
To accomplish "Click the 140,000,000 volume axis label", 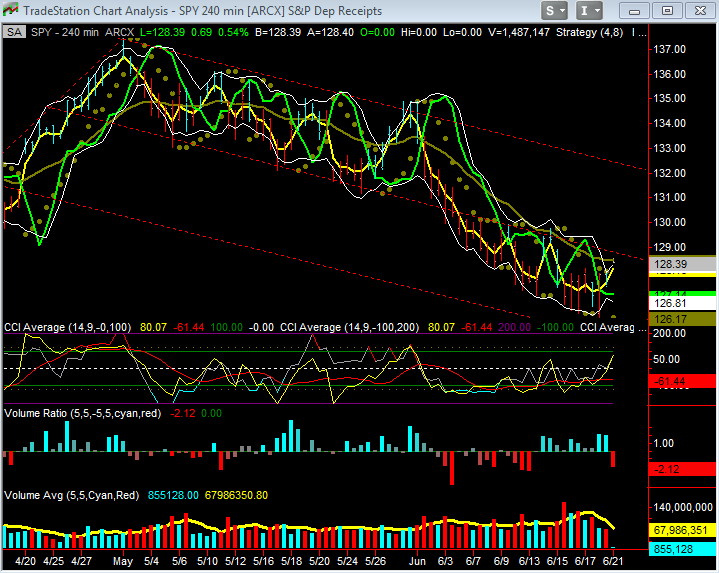I will (683, 507).
